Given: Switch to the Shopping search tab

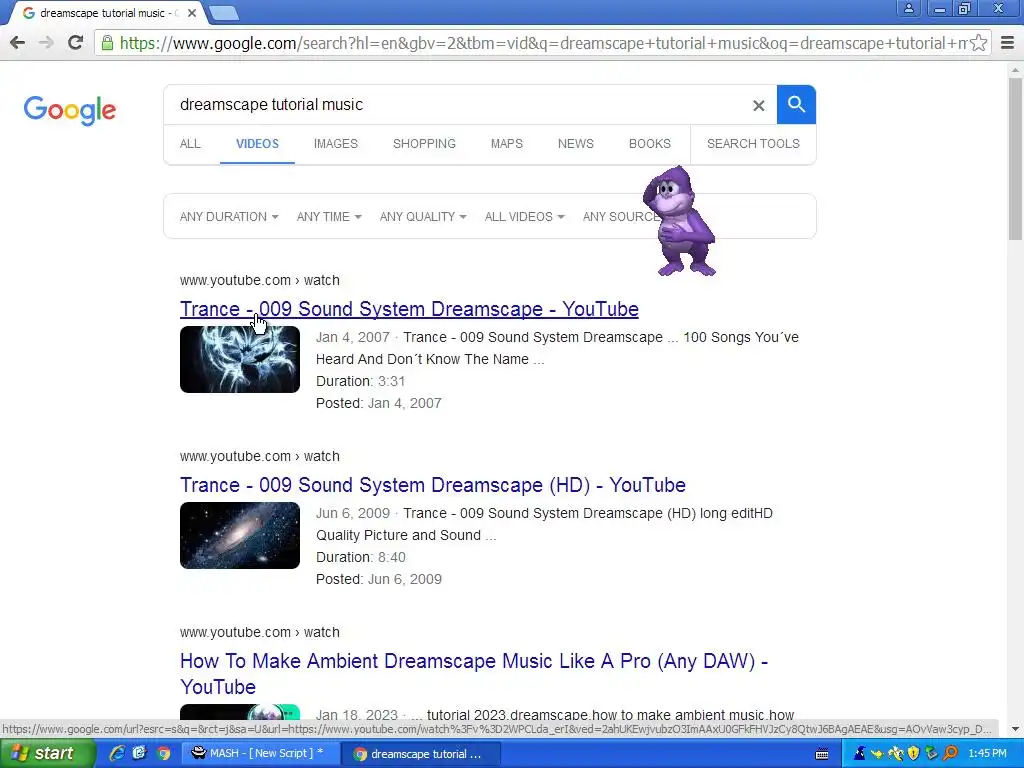Looking at the screenshot, I should [424, 144].
